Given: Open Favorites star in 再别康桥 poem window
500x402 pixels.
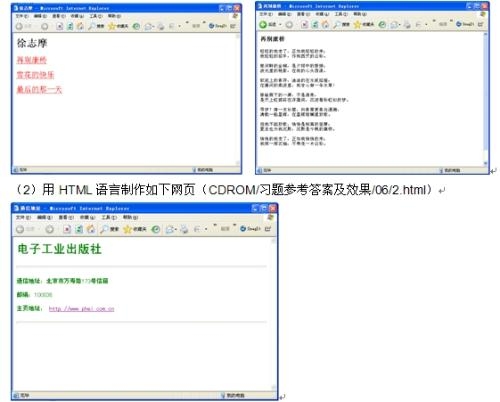Looking at the screenshot, I should click(357, 24).
